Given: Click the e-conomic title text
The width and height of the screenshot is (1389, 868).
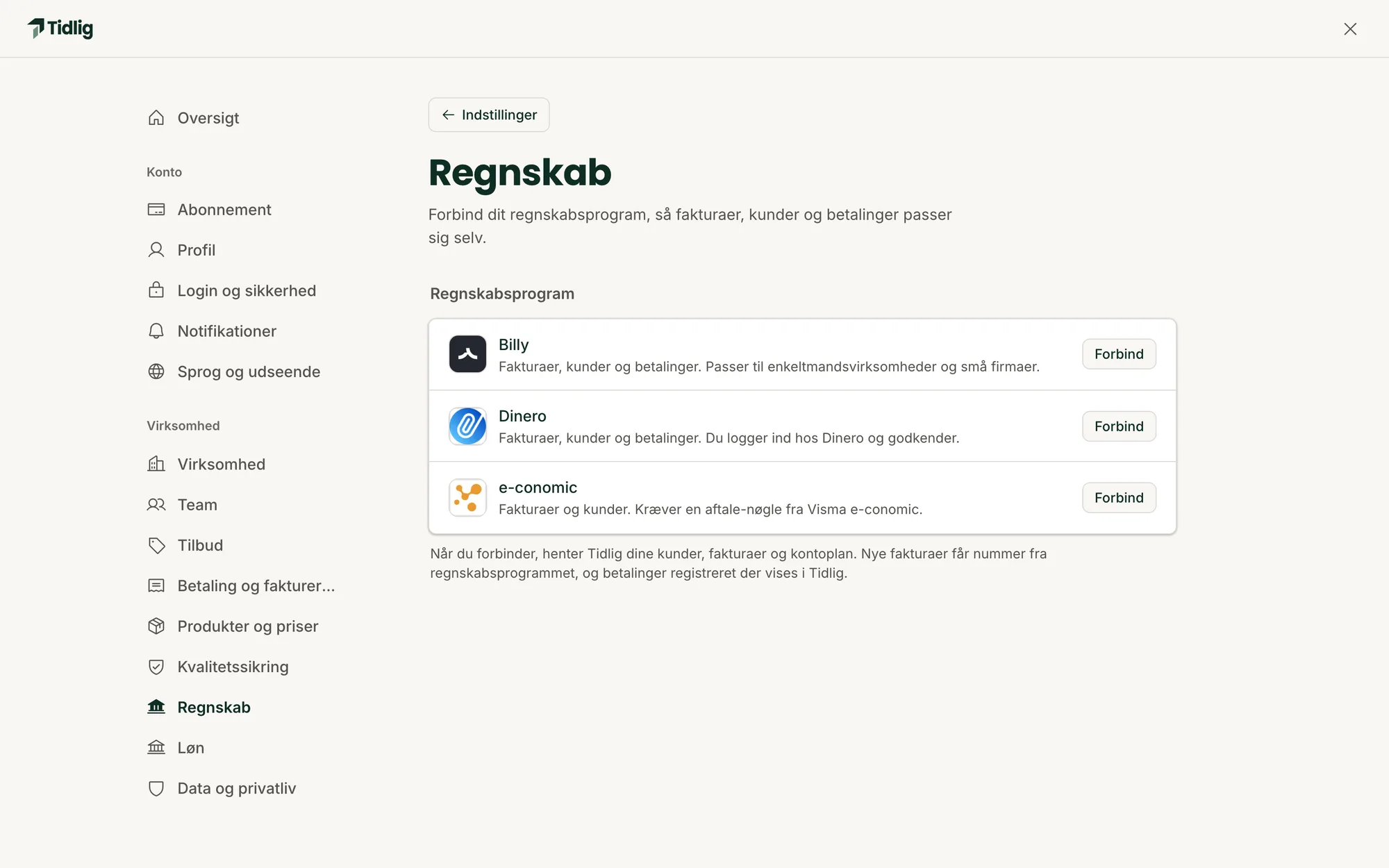Looking at the screenshot, I should (x=538, y=487).
